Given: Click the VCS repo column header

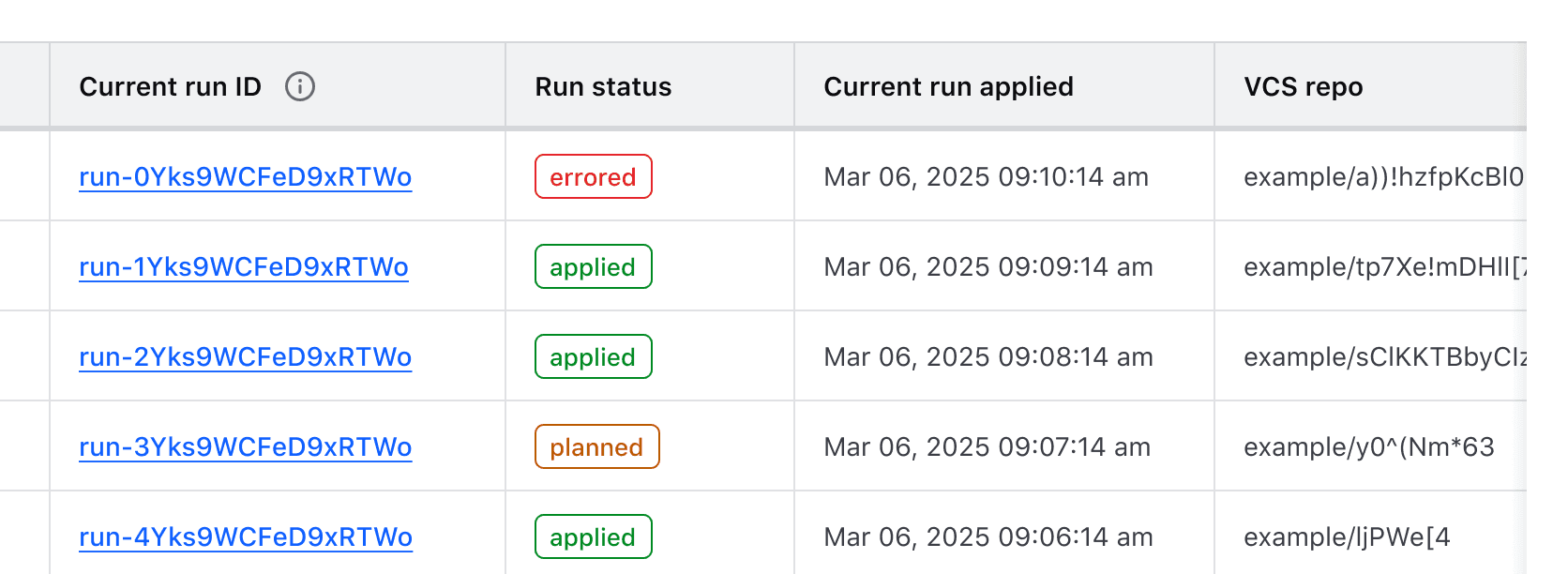Looking at the screenshot, I should point(1303,87).
